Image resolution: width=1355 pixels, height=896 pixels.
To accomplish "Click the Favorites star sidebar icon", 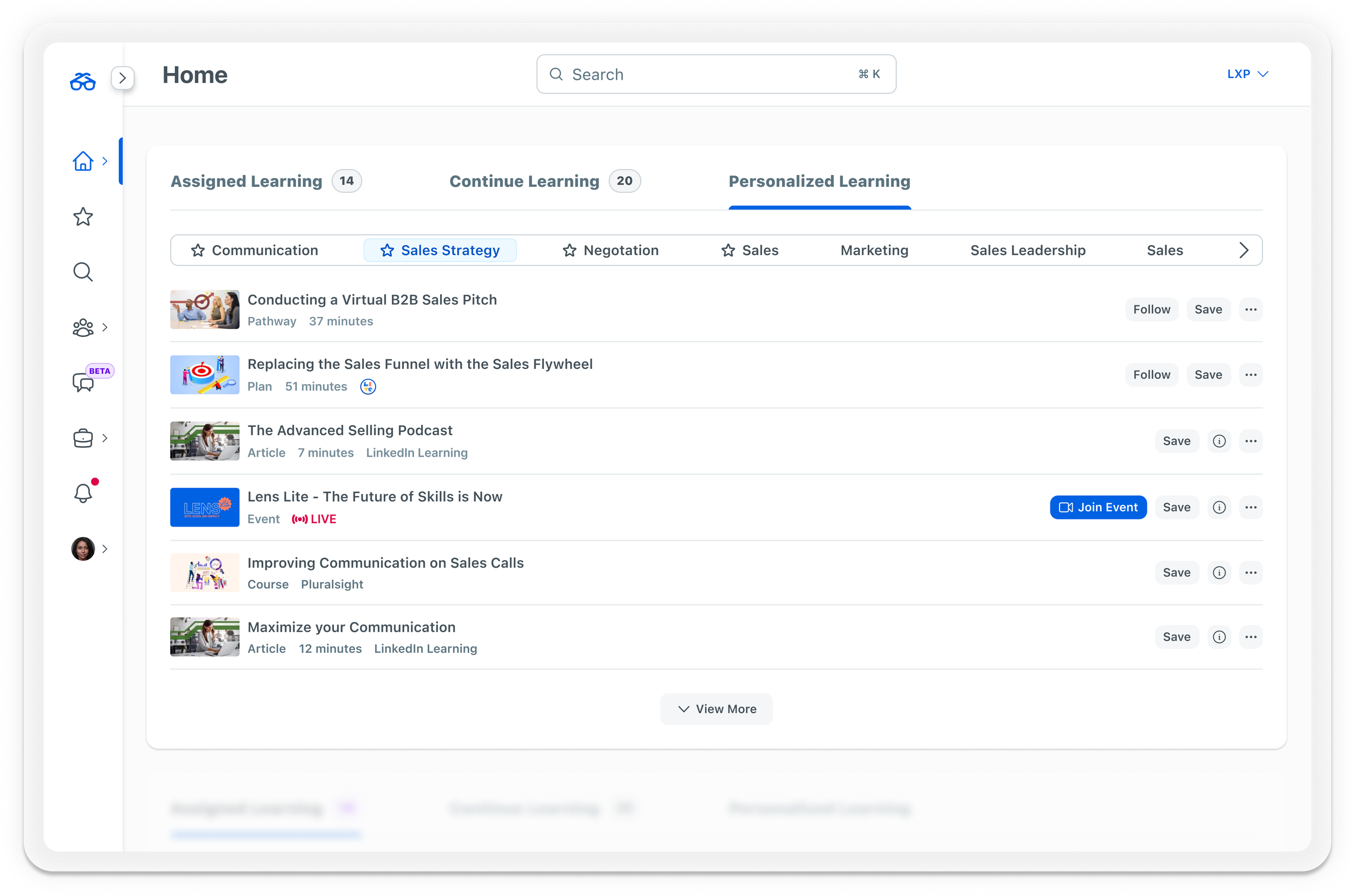I will pyautogui.click(x=83, y=217).
